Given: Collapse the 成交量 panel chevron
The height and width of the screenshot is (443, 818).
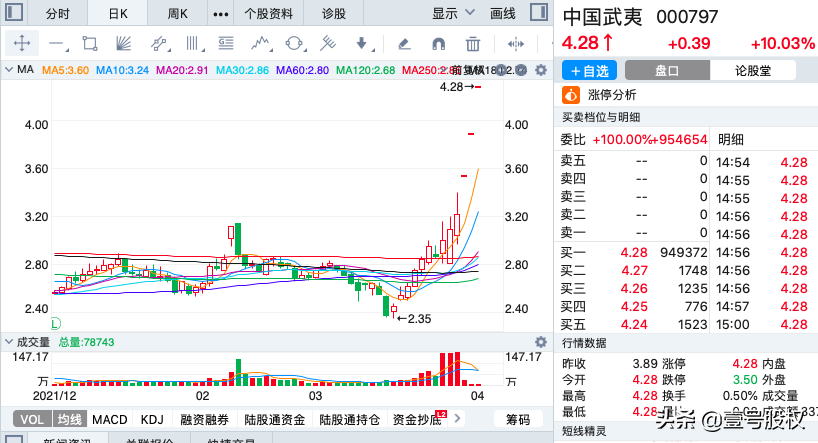Looking at the screenshot, I should coord(9,342).
